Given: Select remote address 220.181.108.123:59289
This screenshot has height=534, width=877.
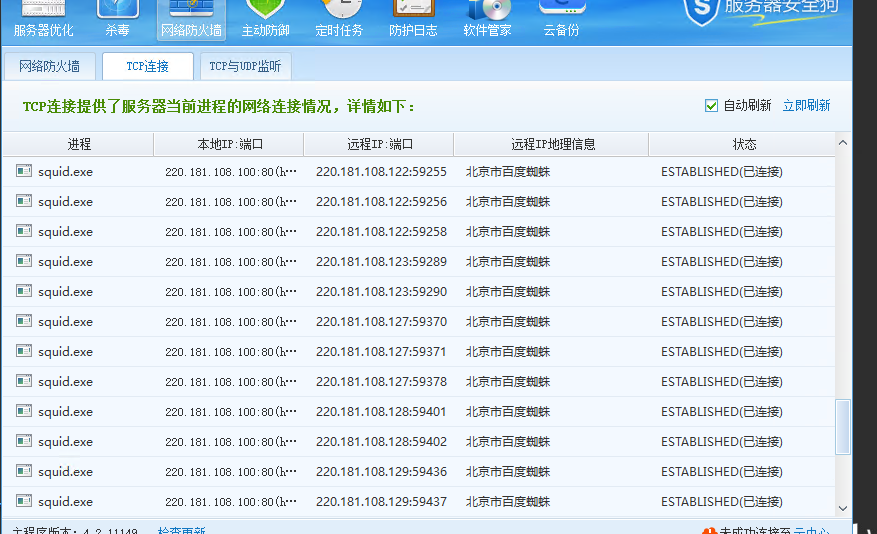Looking at the screenshot, I should tap(381, 262).
